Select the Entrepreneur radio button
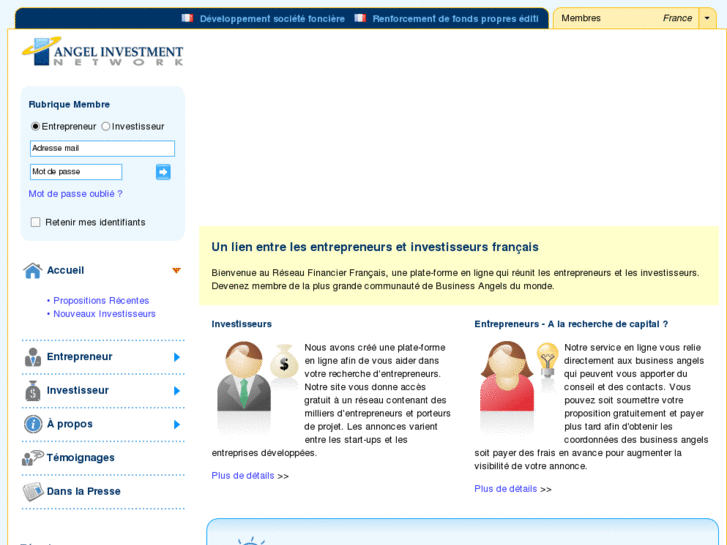 tap(35, 126)
